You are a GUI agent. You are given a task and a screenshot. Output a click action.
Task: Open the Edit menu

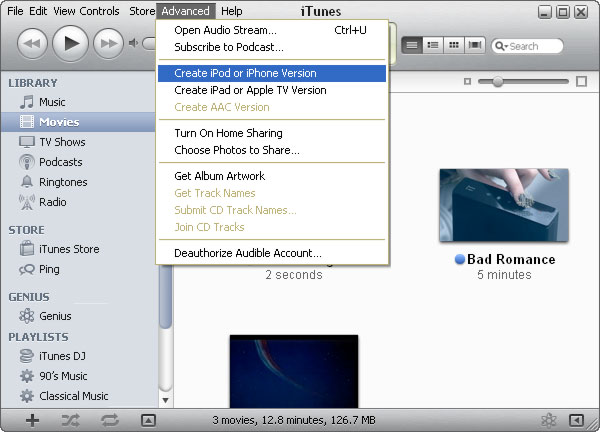pos(38,11)
